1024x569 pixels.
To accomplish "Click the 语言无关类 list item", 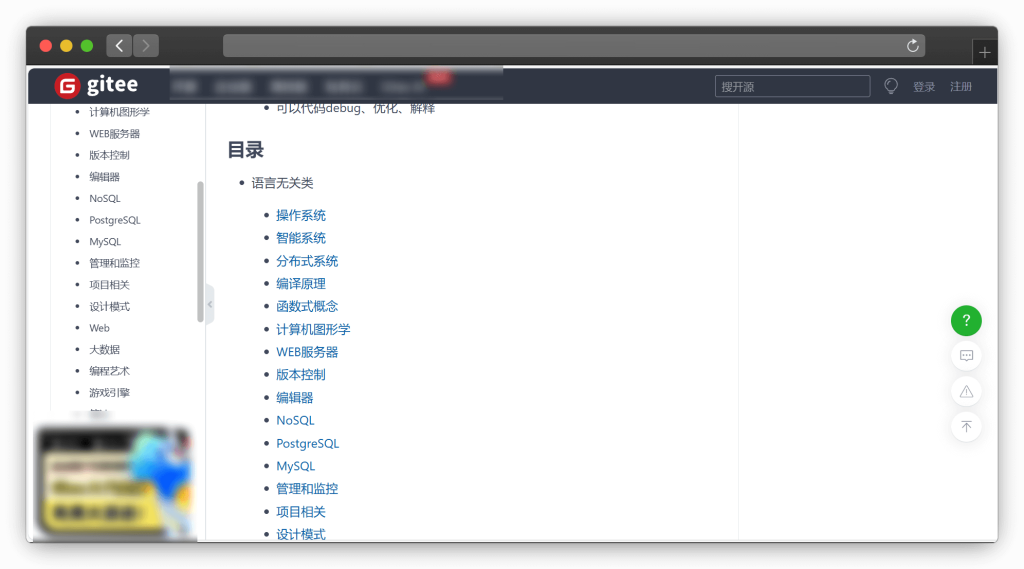I will click(x=282, y=183).
